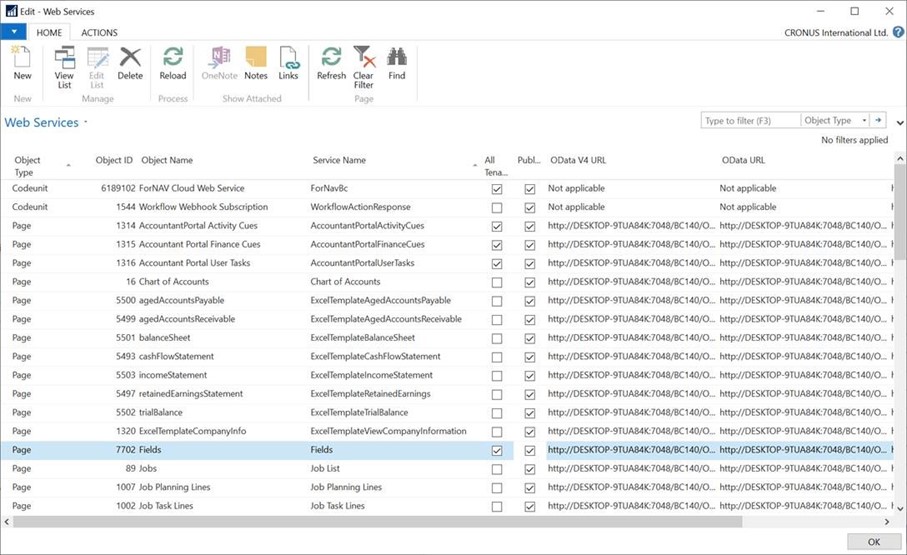Delete the selected web service
Viewport: 907px width, 555px height.
pyautogui.click(x=130, y=63)
